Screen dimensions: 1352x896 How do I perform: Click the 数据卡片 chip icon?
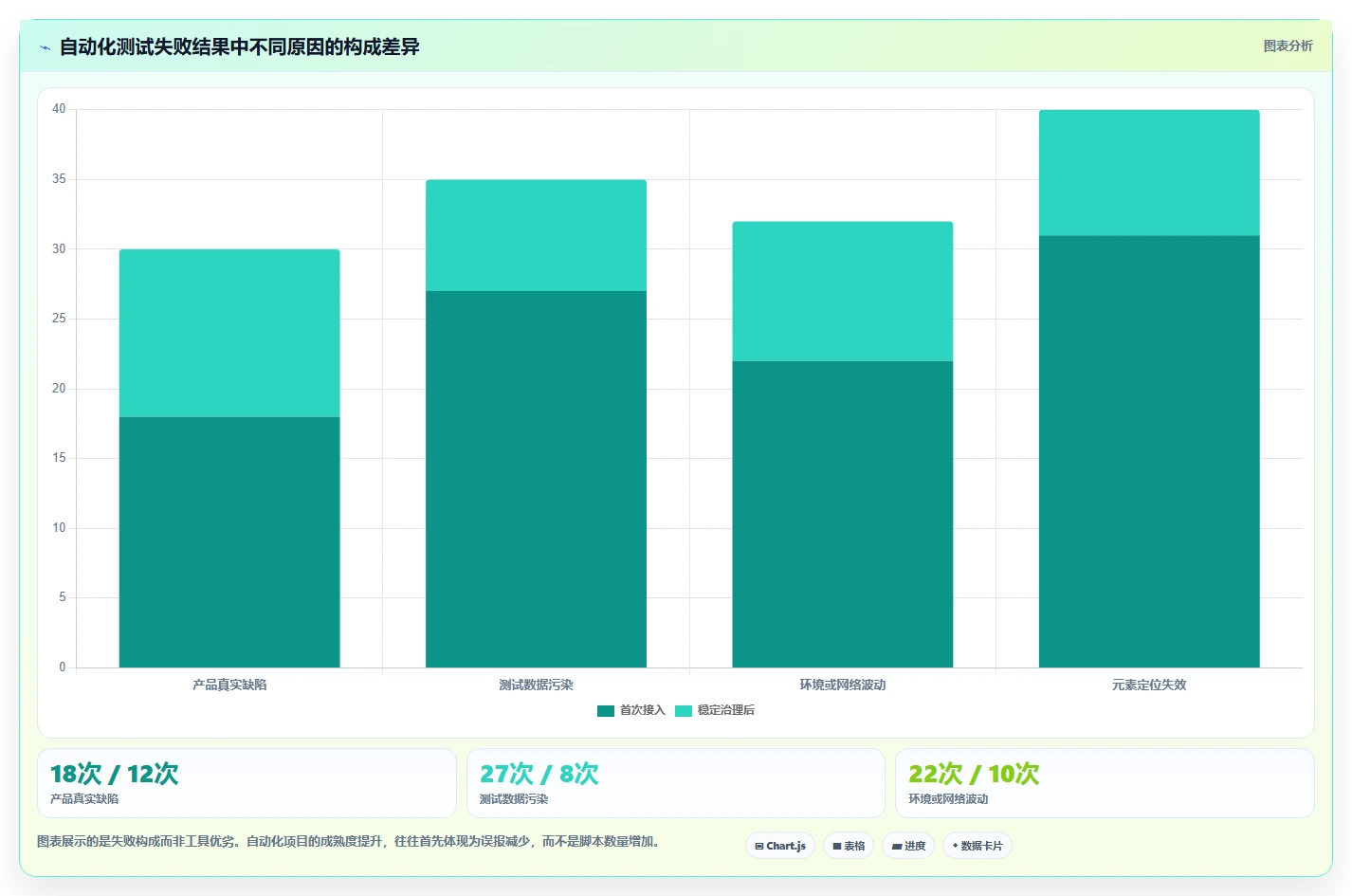coord(955,846)
